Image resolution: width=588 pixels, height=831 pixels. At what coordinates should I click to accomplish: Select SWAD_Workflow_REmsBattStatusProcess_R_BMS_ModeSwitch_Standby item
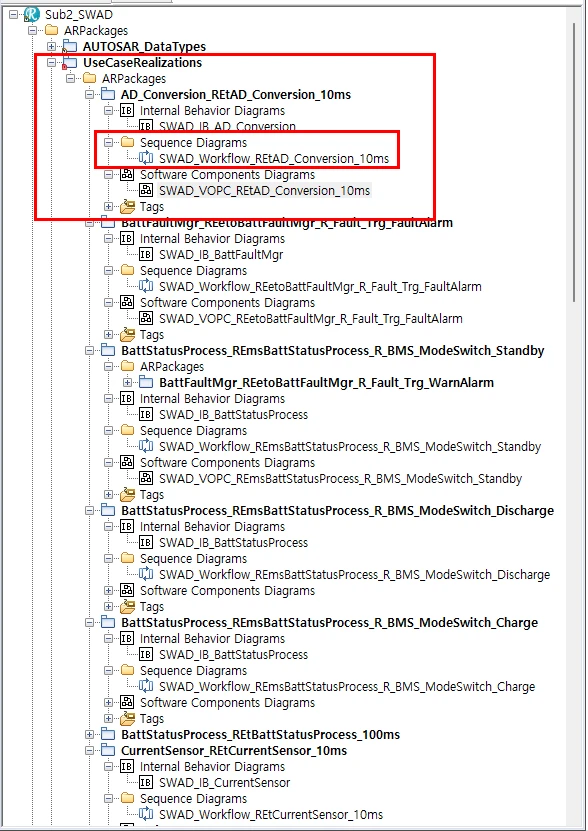point(350,447)
